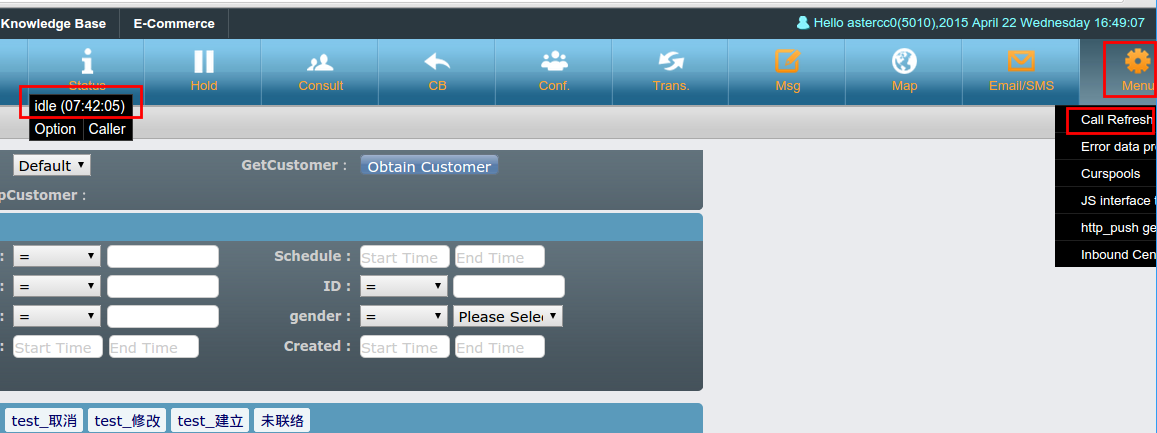Open the gender 'Please Select' dropdown
The width and height of the screenshot is (1157, 433).
508,316
